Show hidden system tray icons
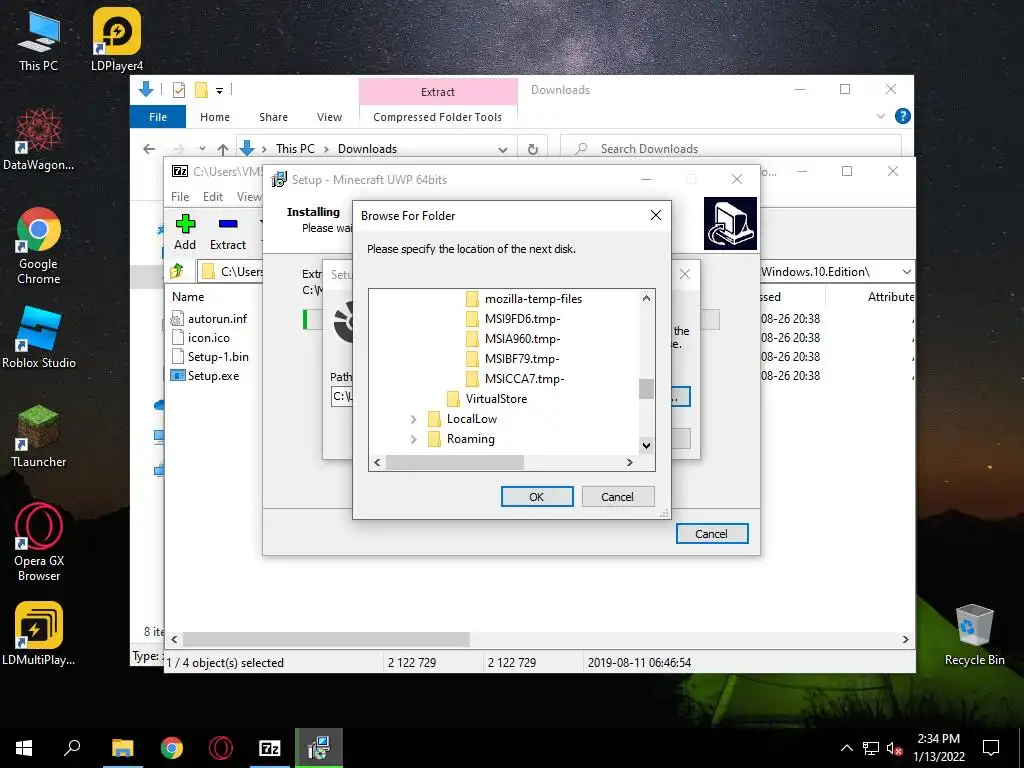Image resolution: width=1024 pixels, height=768 pixels. coord(846,748)
